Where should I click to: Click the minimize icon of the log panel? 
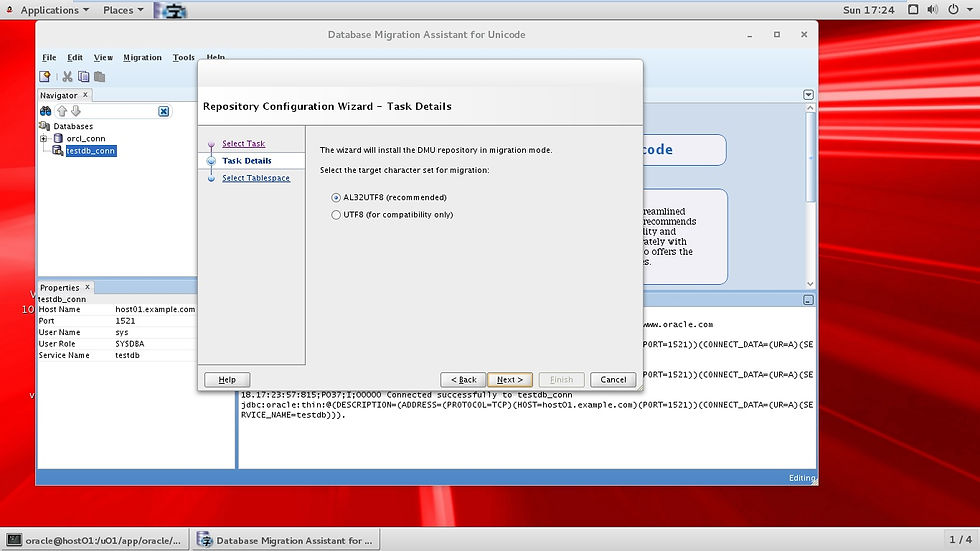808,300
